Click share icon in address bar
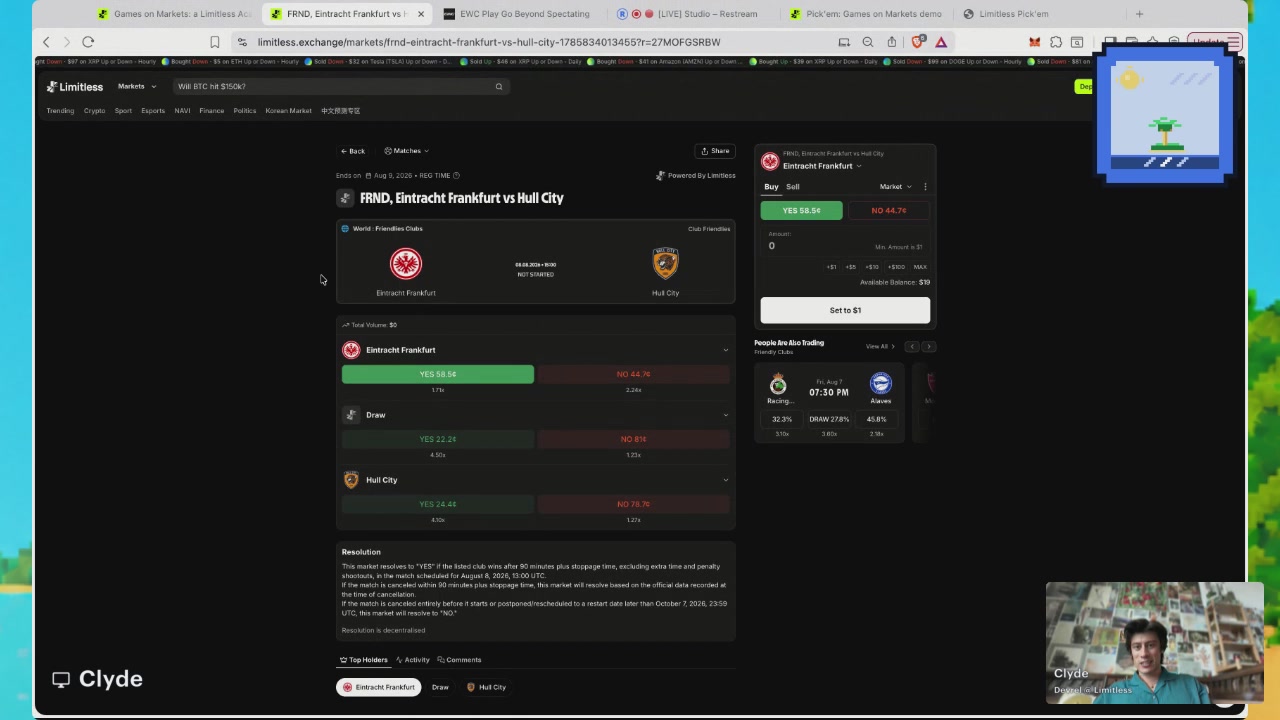1280x720 pixels. 891,42
